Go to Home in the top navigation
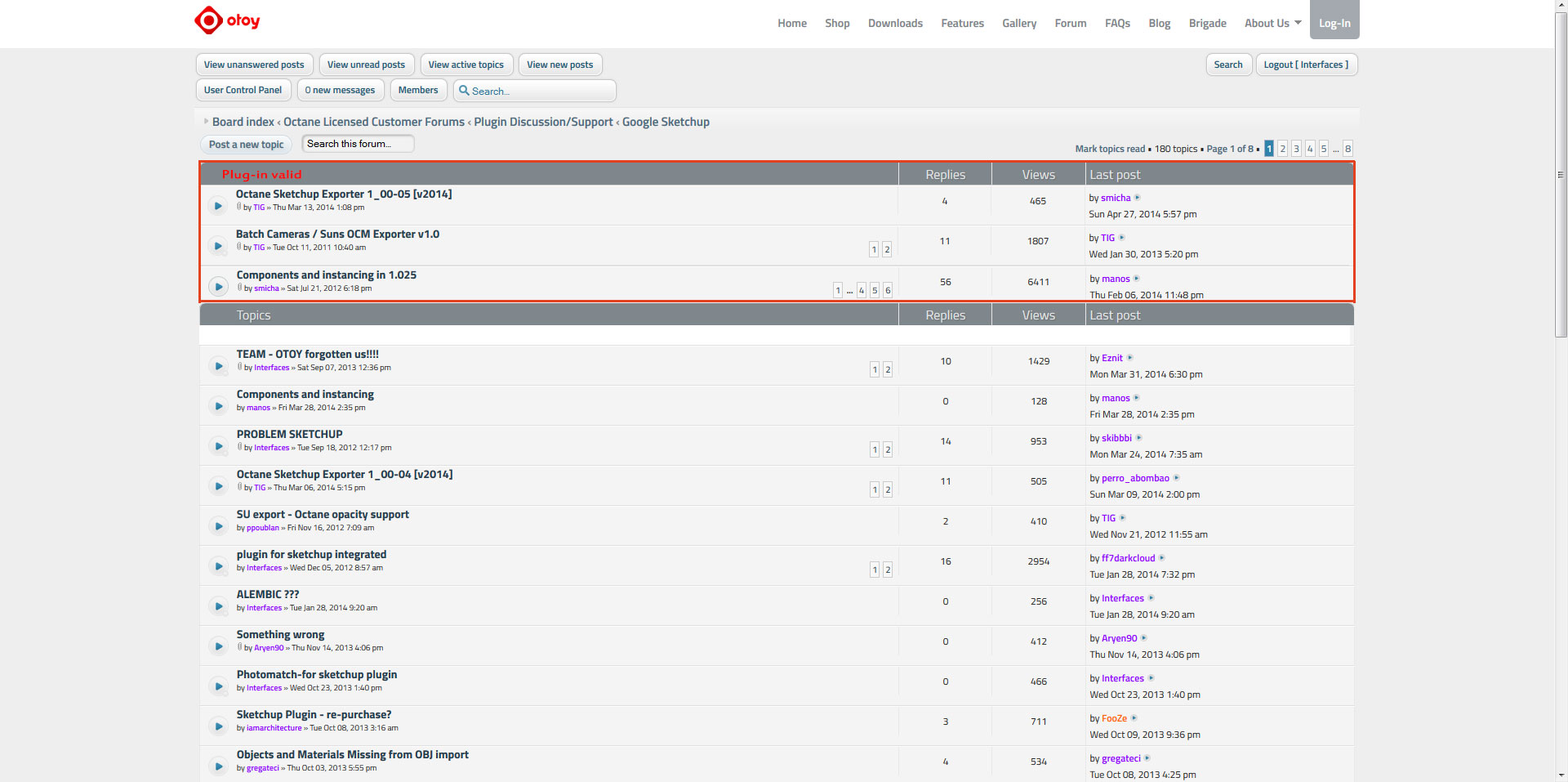This screenshot has width=1568, height=782. [792, 23]
